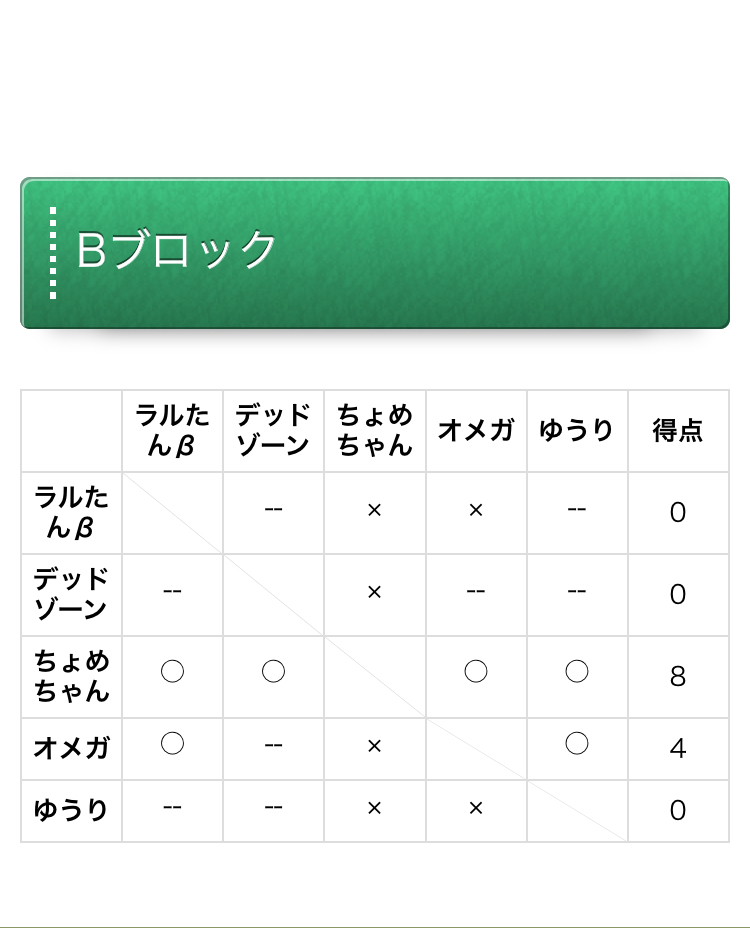Click score 4 in オメガ row
Screen dimensions: 750x928
coord(678,748)
